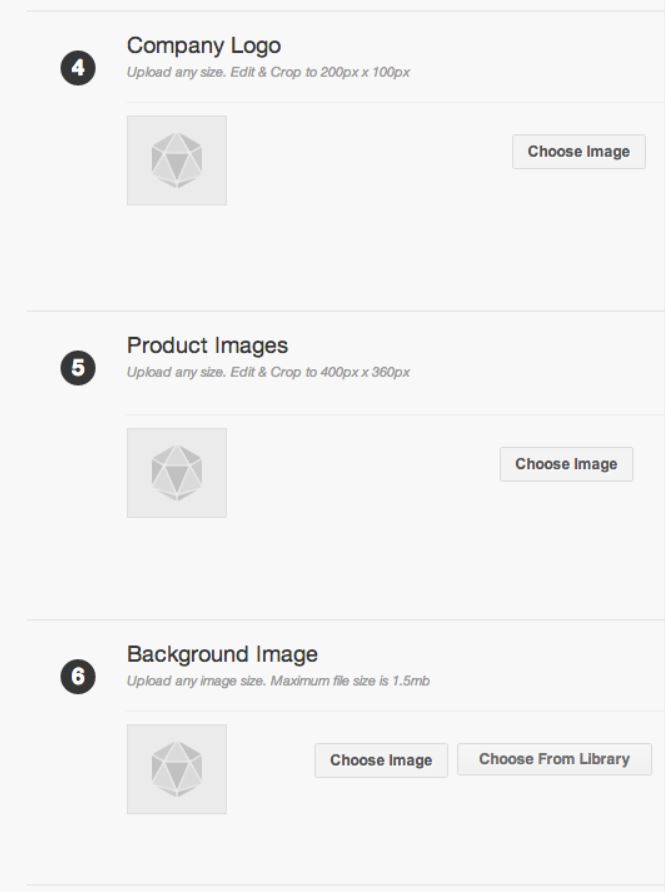This screenshot has width=665, height=892.
Task: Click the Company Logo section heading
Action: (x=204, y=46)
